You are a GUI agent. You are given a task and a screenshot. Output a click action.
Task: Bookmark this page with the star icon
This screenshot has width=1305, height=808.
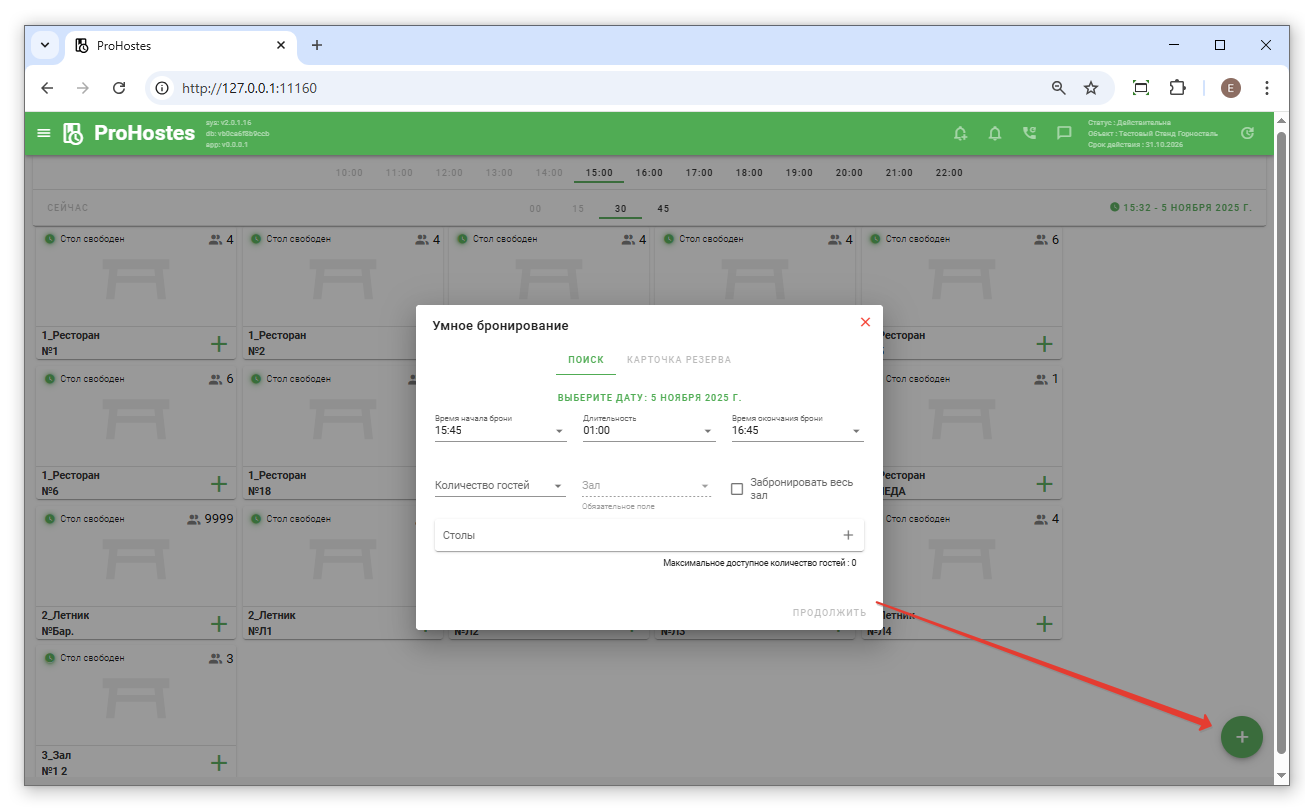[1091, 88]
